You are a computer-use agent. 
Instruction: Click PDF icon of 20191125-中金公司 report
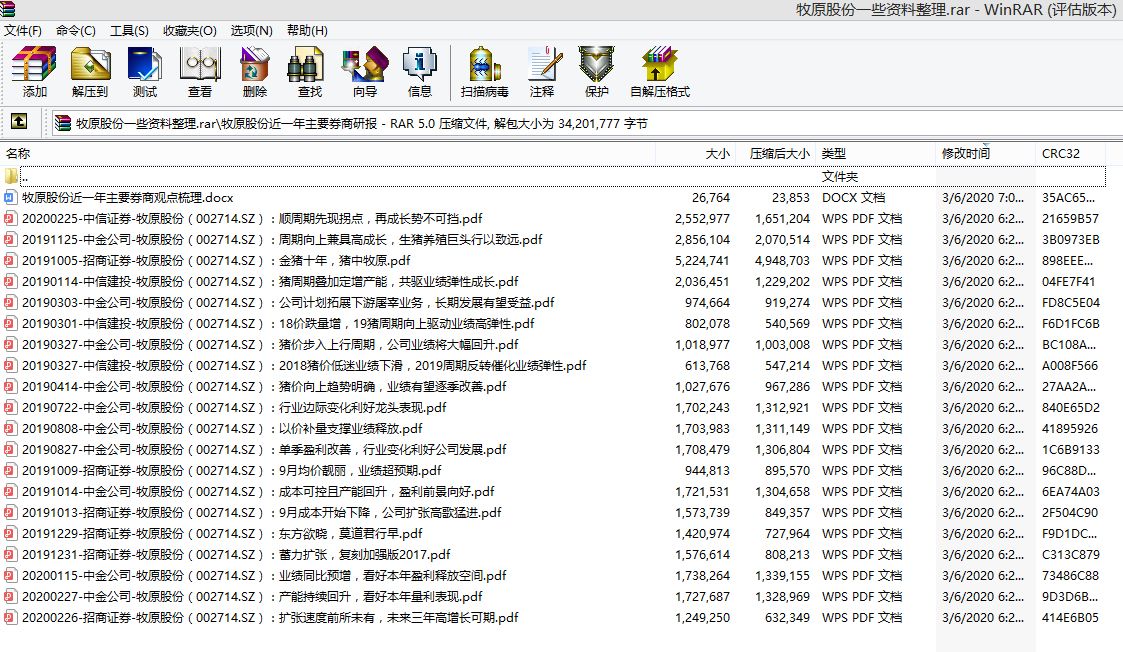11,239
